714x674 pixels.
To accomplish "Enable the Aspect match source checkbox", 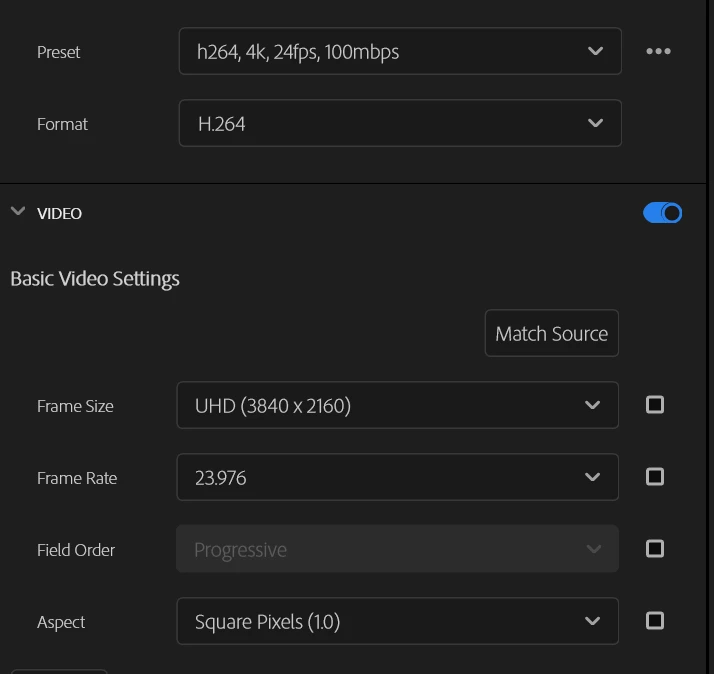I will pos(655,621).
